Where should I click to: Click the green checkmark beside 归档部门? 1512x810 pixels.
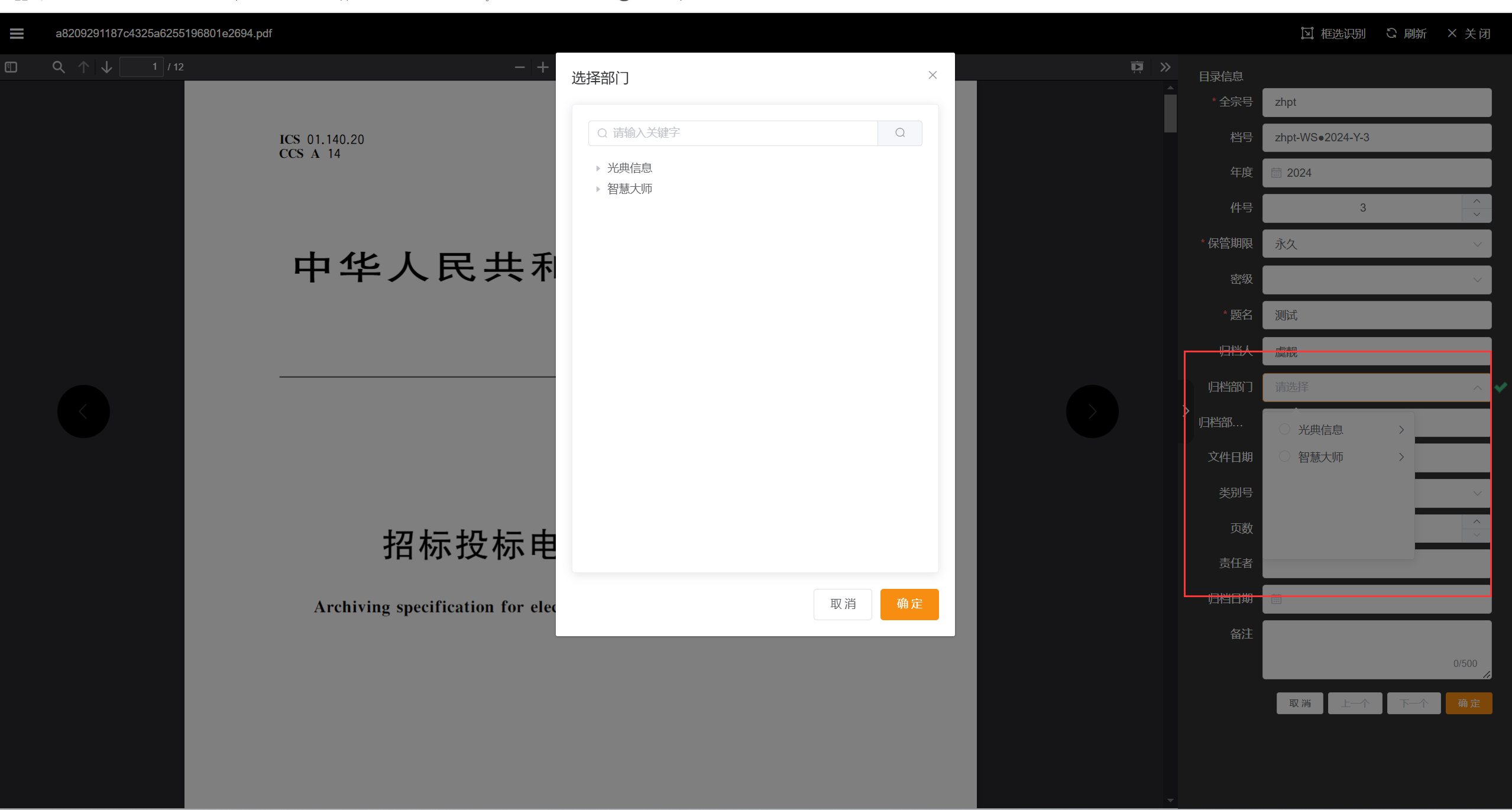coord(1501,387)
